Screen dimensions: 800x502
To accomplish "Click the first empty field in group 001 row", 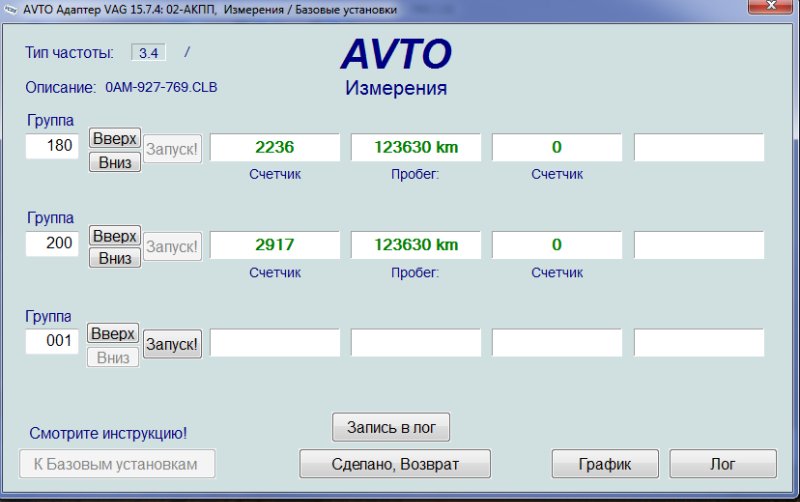I will coord(275,343).
